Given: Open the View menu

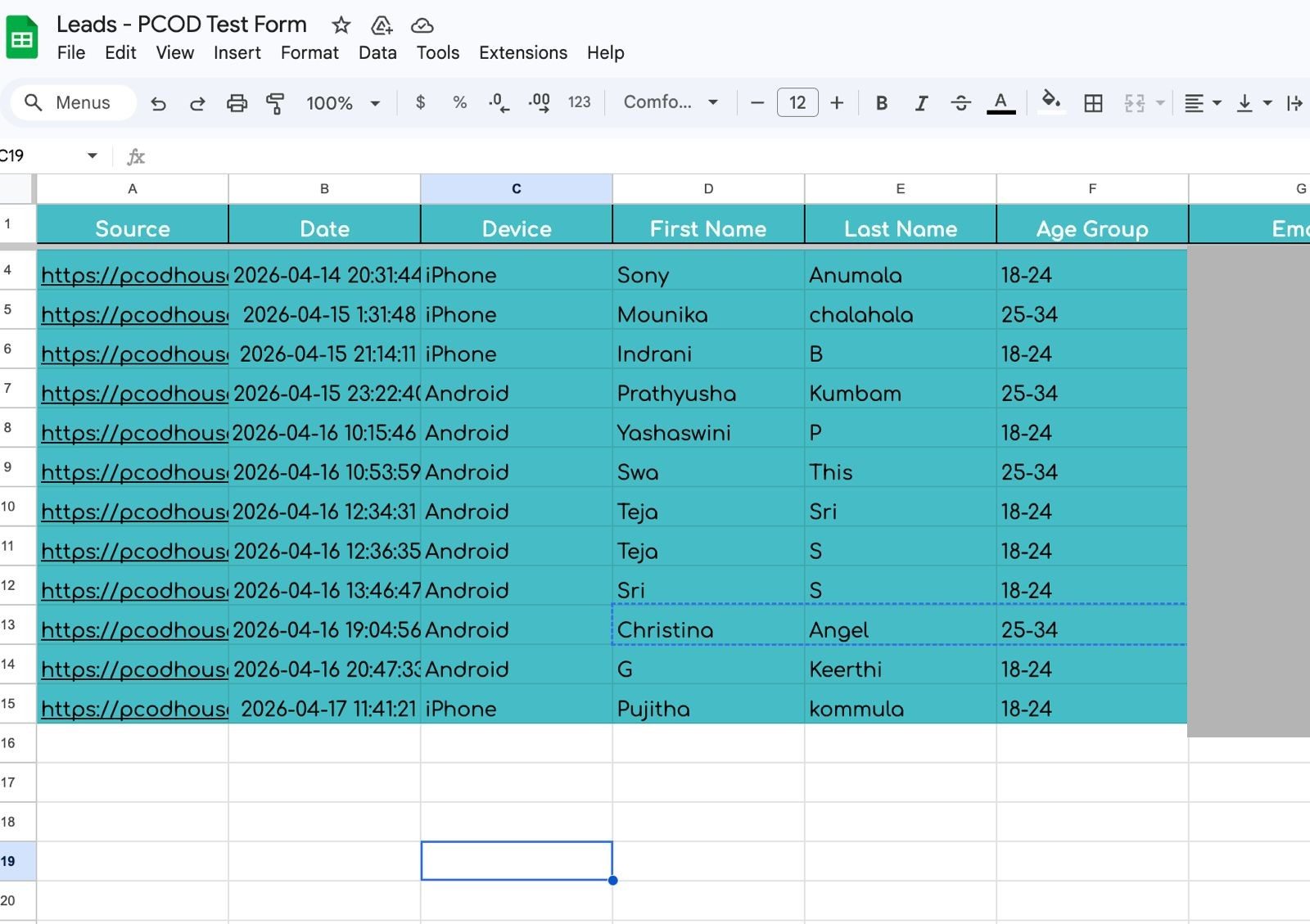Looking at the screenshot, I should tap(175, 52).
